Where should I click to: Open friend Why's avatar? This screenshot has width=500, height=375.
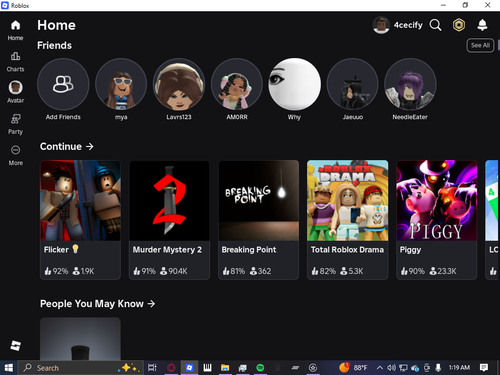tap(295, 84)
